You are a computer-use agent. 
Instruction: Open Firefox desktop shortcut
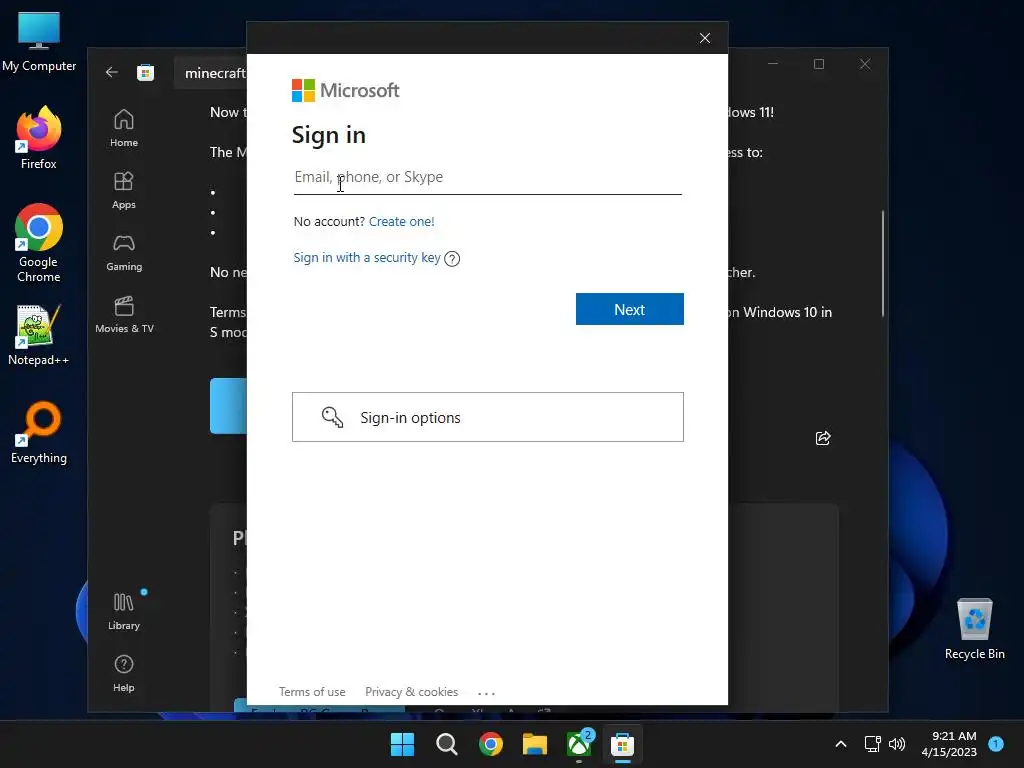[x=39, y=138]
